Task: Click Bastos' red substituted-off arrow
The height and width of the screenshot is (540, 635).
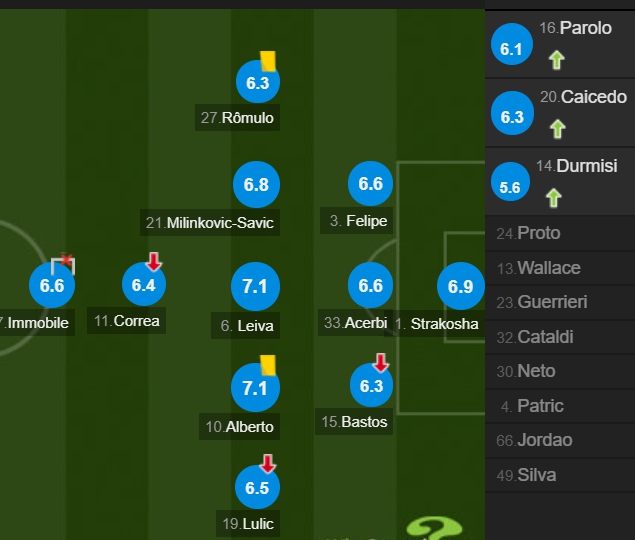Action: pos(381,363)
